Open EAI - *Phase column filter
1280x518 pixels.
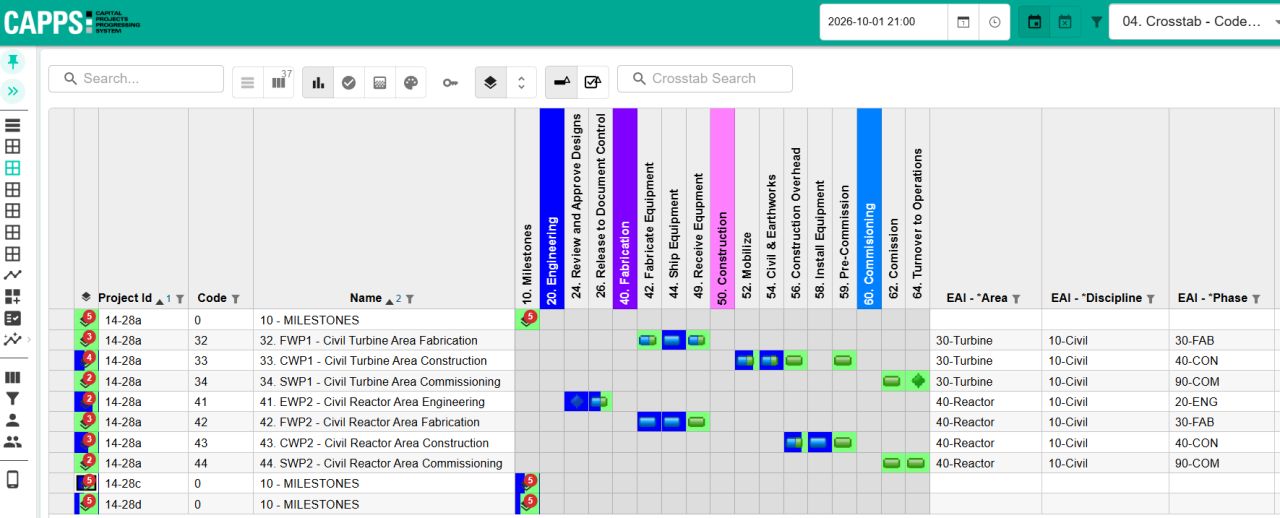point(1257,299)
